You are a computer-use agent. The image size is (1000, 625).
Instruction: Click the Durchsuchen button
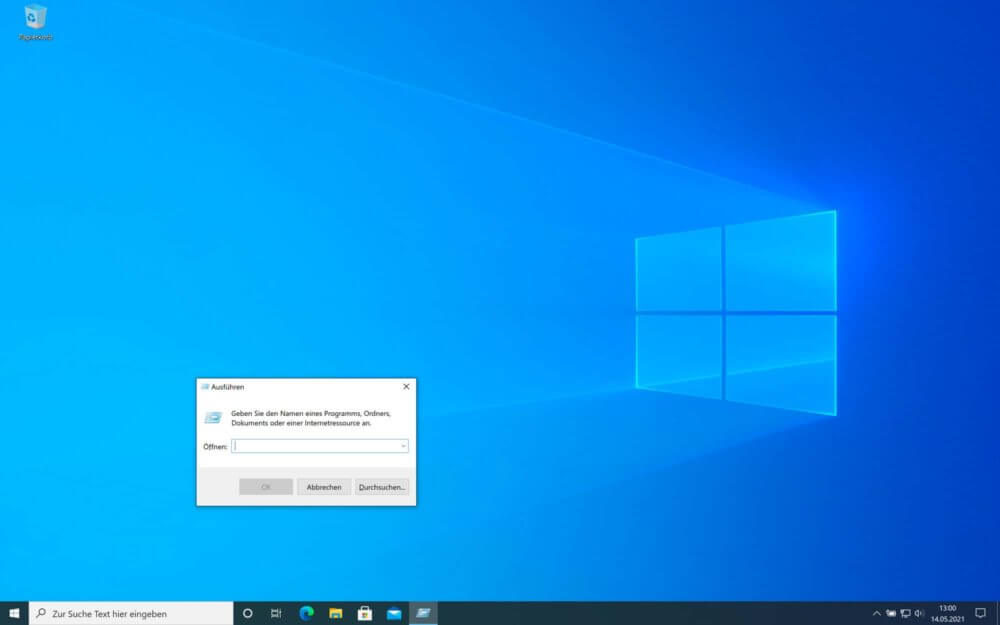click(x=381, y=487)
